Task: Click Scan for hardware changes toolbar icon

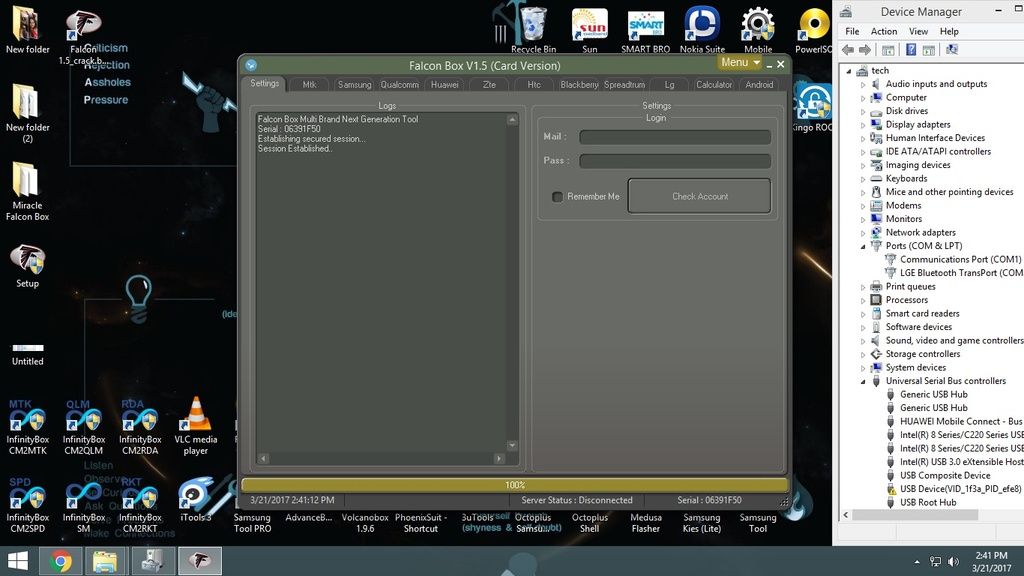Action: click(952, 50)
